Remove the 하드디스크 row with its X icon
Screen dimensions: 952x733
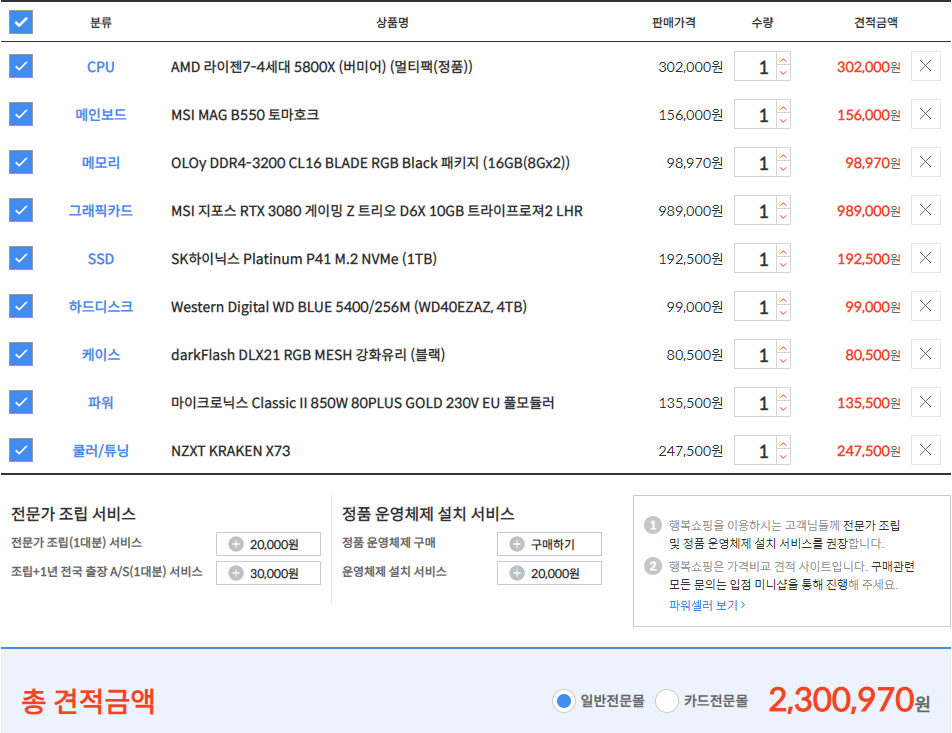tap(925, 306)
